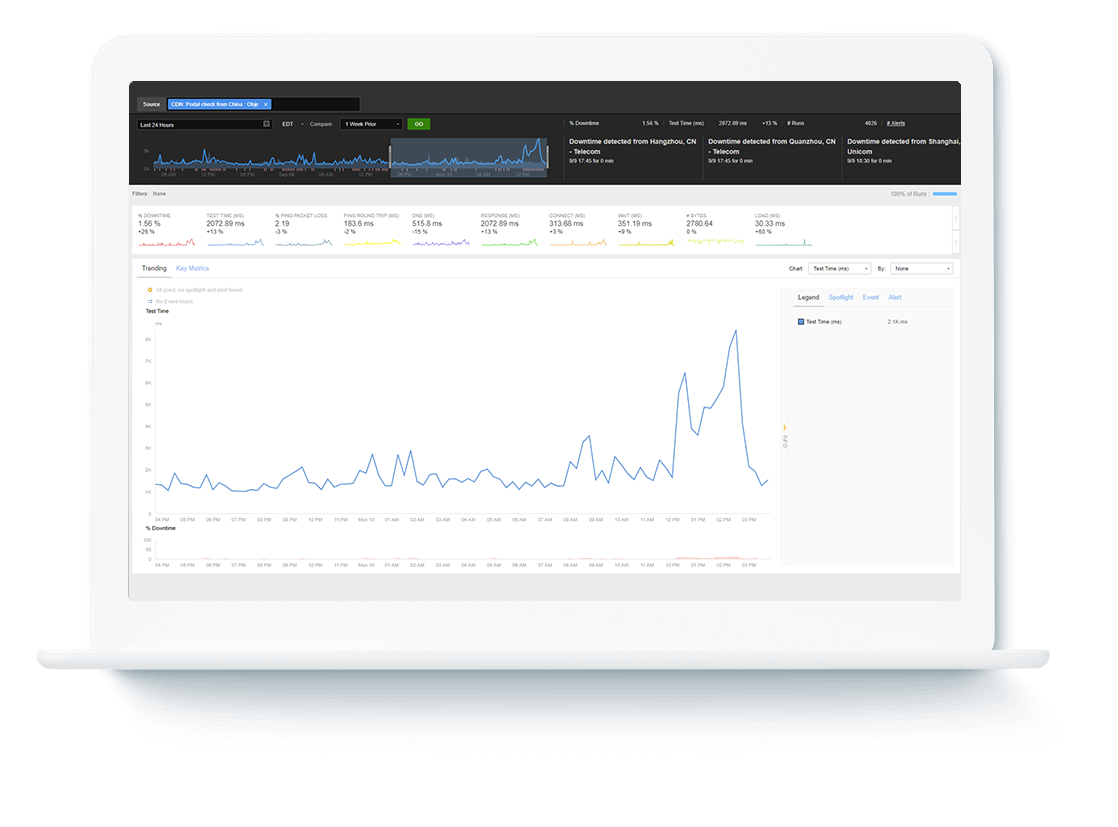Select the % Downtime metric tile
The height and width of the screenshot is (827, 1118).
tap(167, 230)
